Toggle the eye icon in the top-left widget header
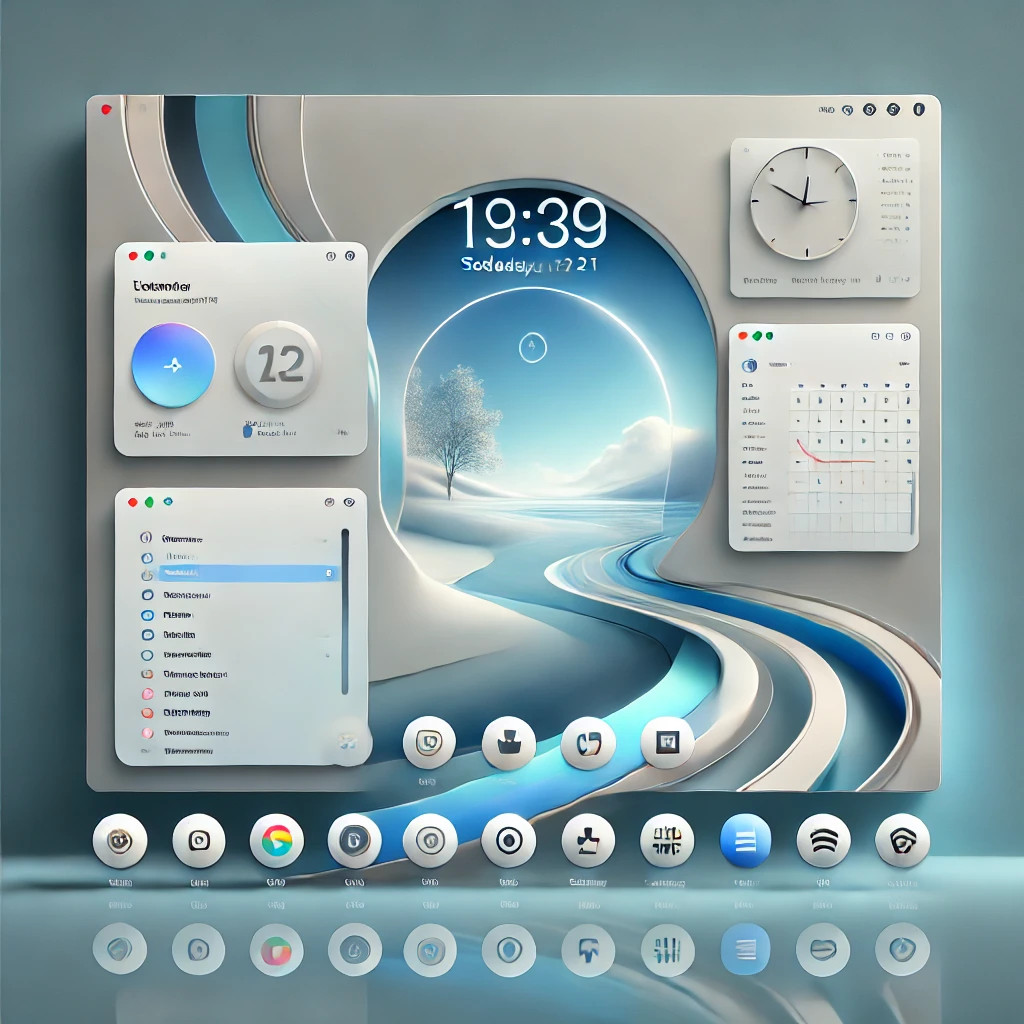 350,257
